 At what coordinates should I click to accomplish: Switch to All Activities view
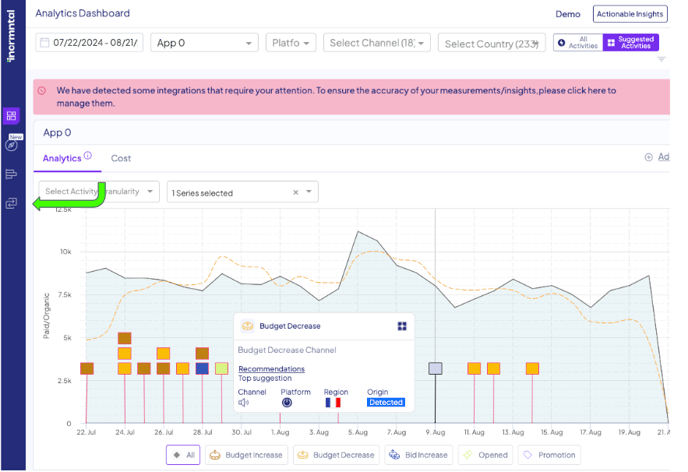(577, 43)
